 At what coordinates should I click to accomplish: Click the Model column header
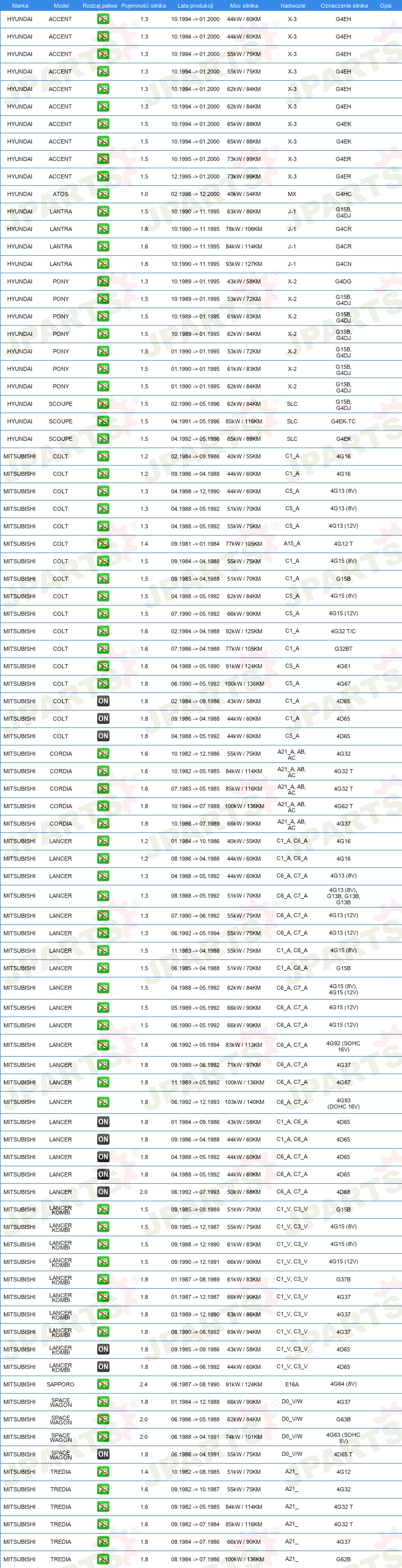coord(61,6)
